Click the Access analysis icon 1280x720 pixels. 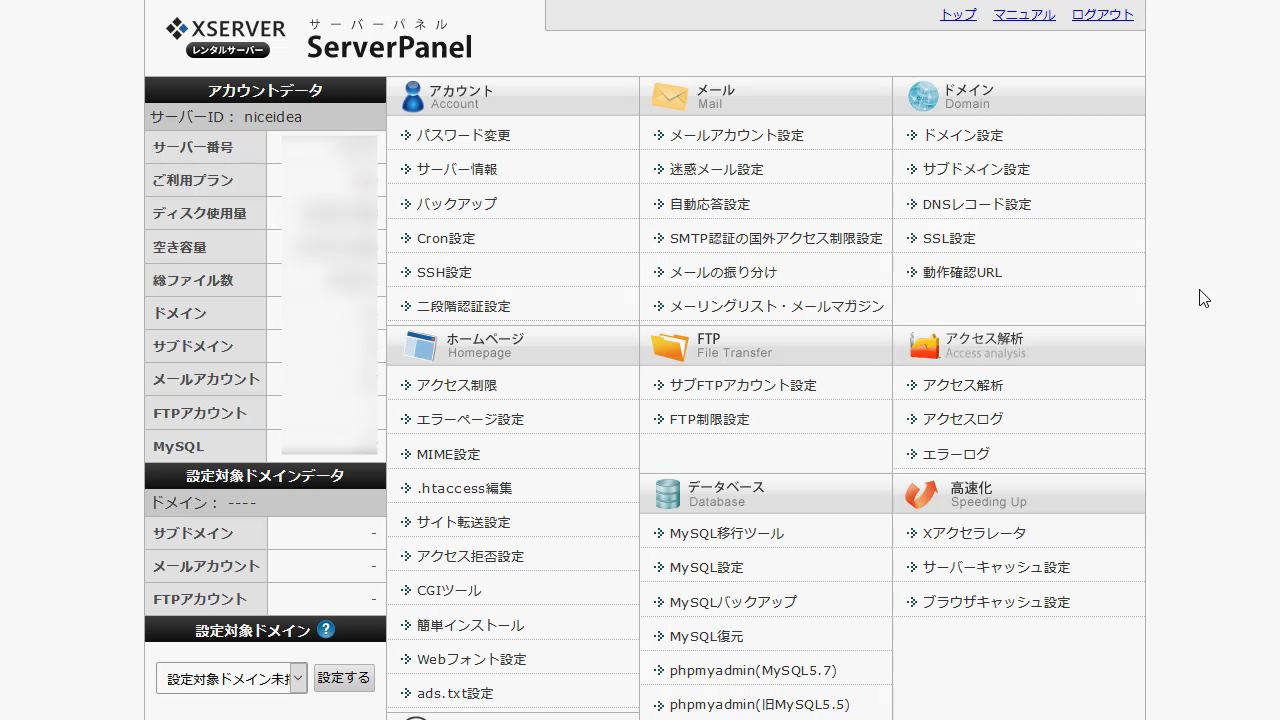[x=923, y=346]
